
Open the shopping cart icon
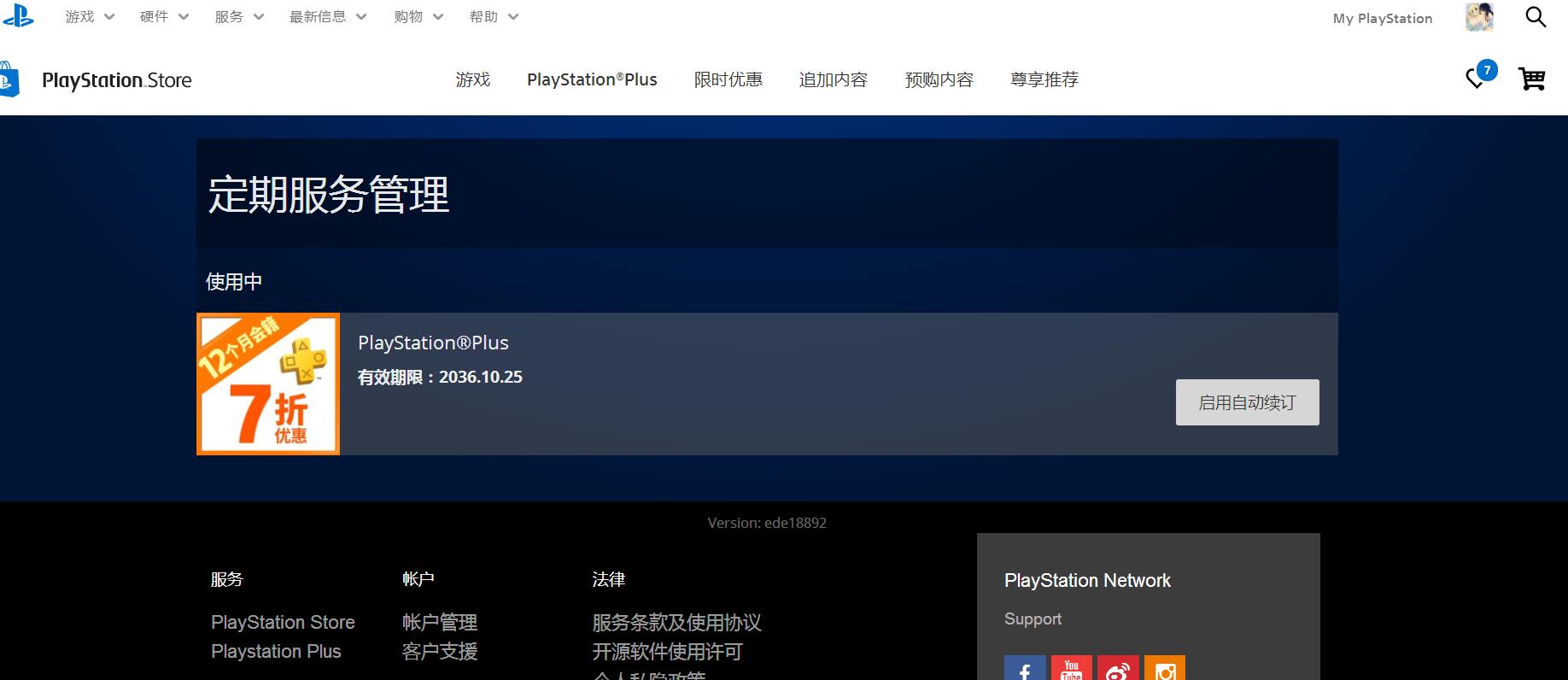(x=1530, y=79)
